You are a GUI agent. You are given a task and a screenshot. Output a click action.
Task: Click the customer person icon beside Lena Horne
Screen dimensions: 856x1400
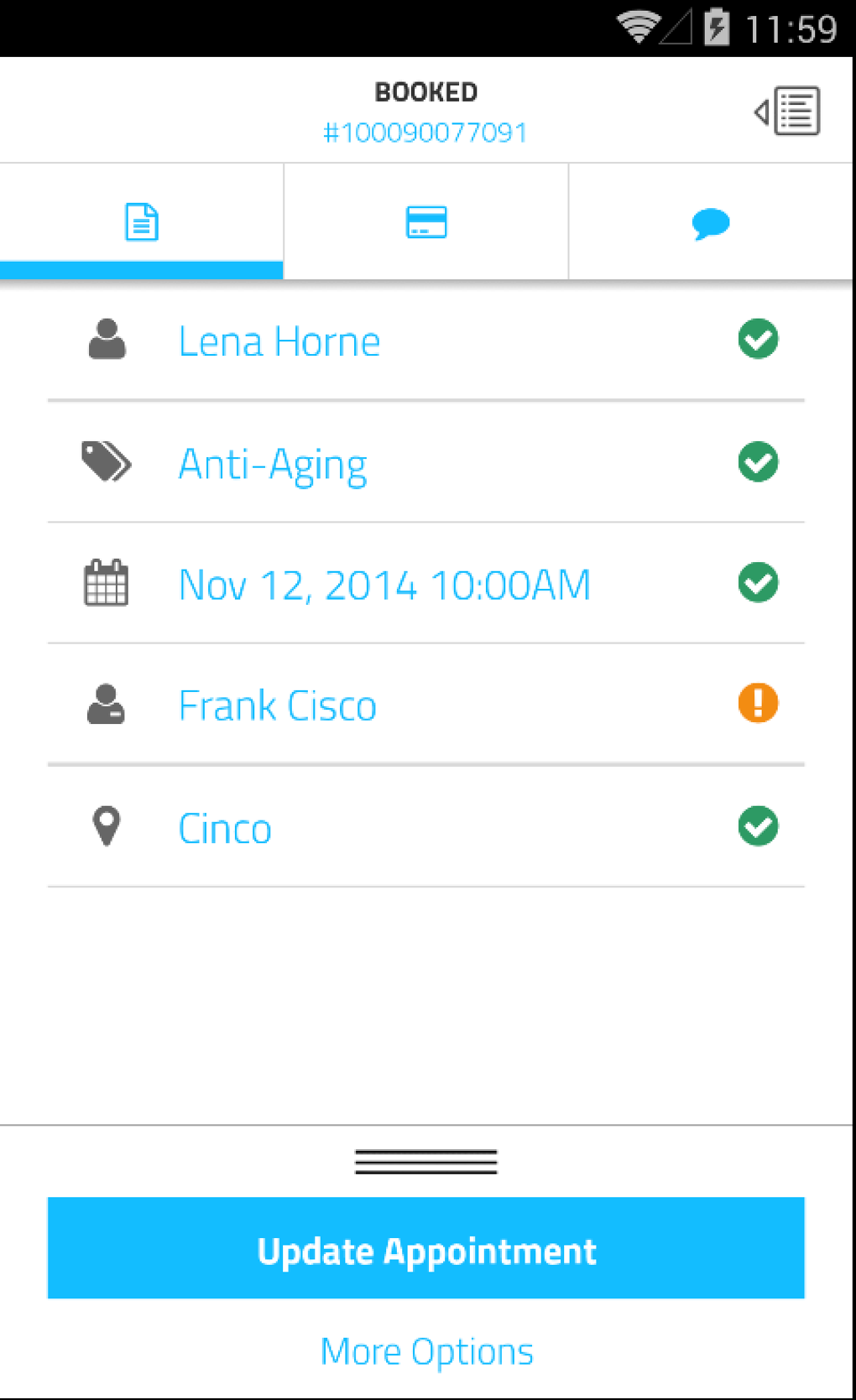[107, 340]
